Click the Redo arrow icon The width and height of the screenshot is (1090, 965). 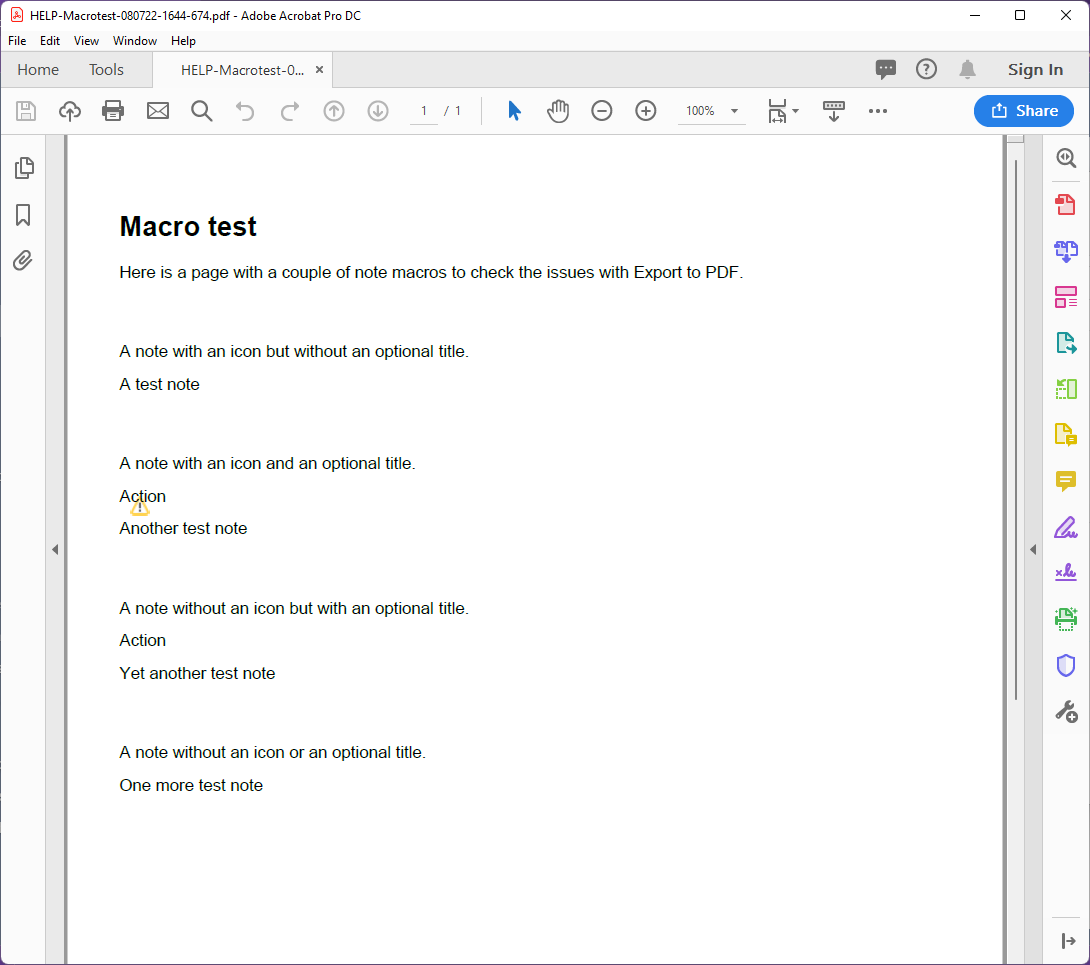290,111
